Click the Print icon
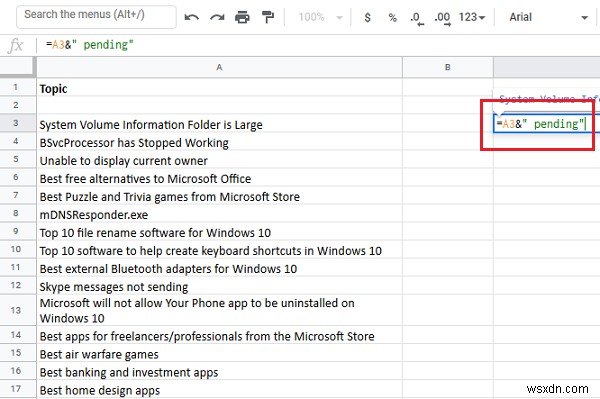This screenshot has height=399, width=600. (x=242, y=17)
